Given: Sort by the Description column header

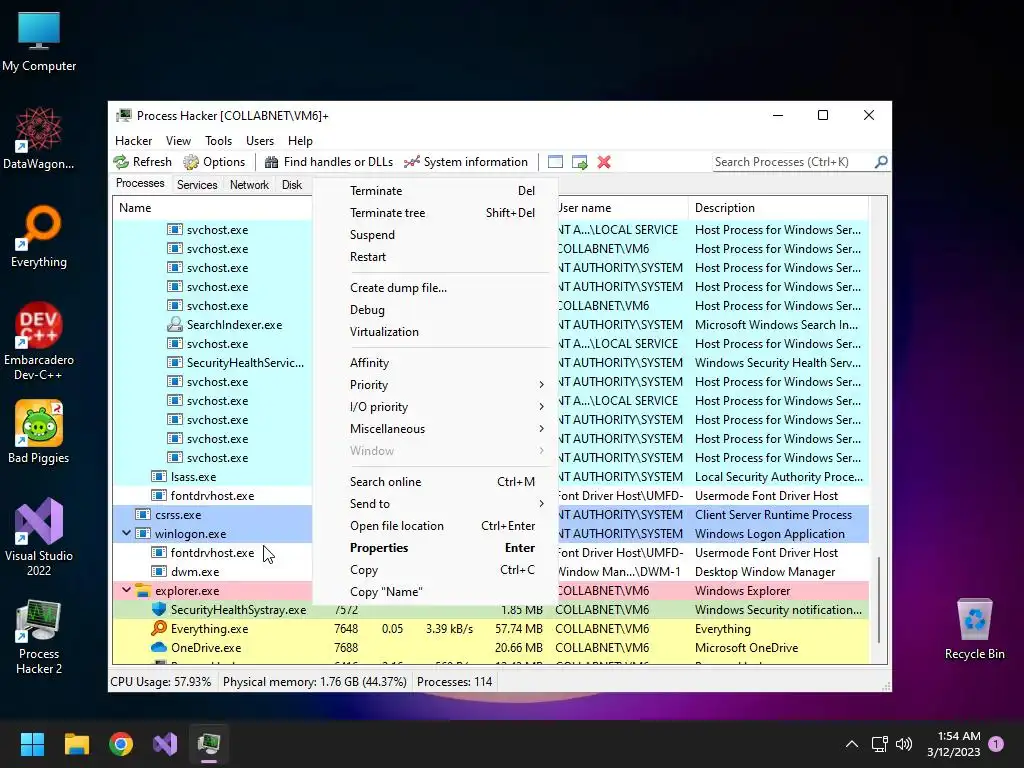Looking at the screenshot, I should (778, 208).
